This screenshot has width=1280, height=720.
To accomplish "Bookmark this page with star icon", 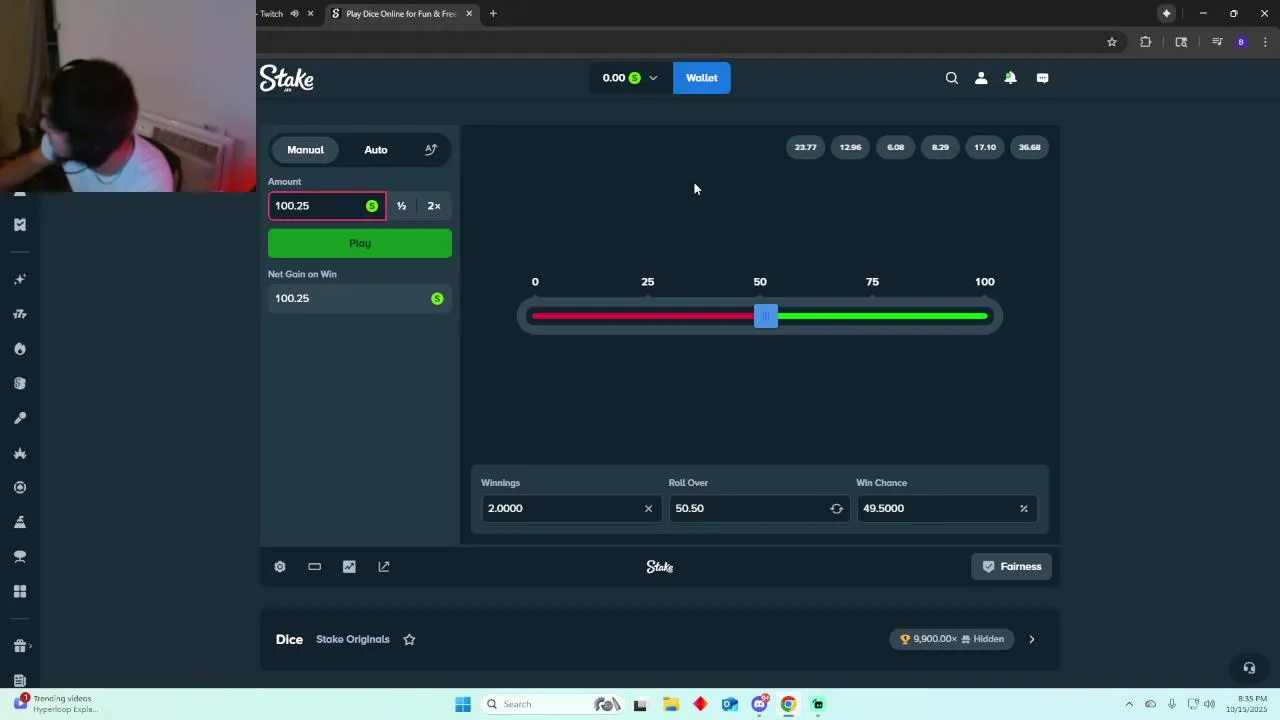I will pos(1111,42).
